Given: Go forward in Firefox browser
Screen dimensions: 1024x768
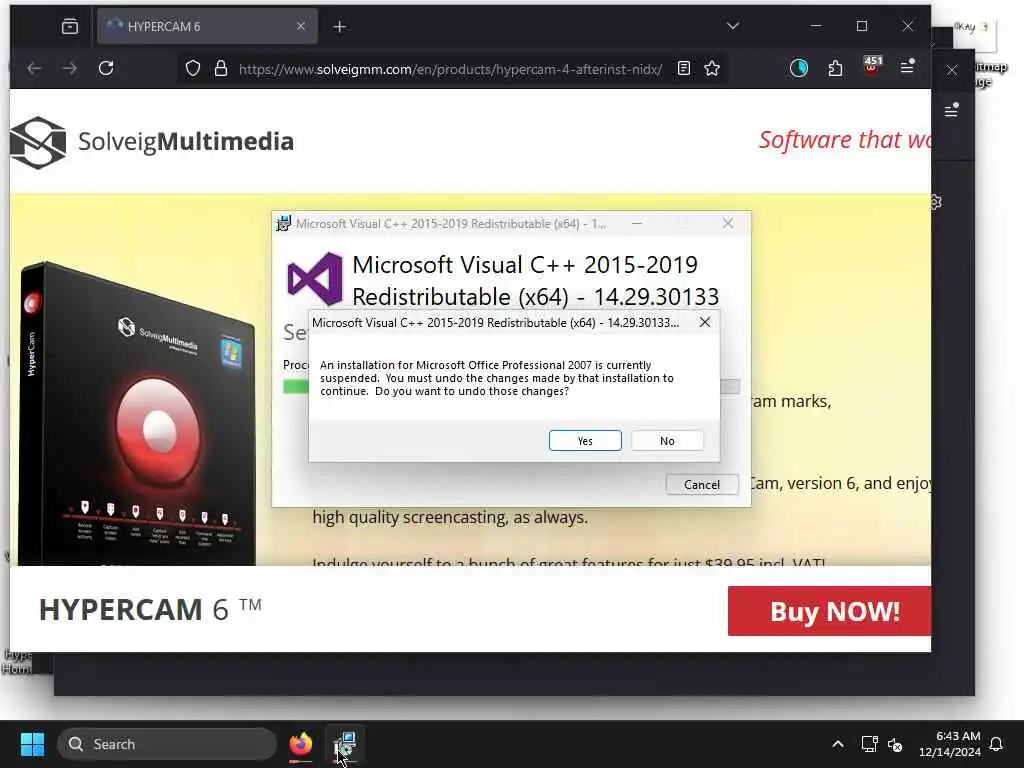Looking at the screenshot, I should coord(70,68).
